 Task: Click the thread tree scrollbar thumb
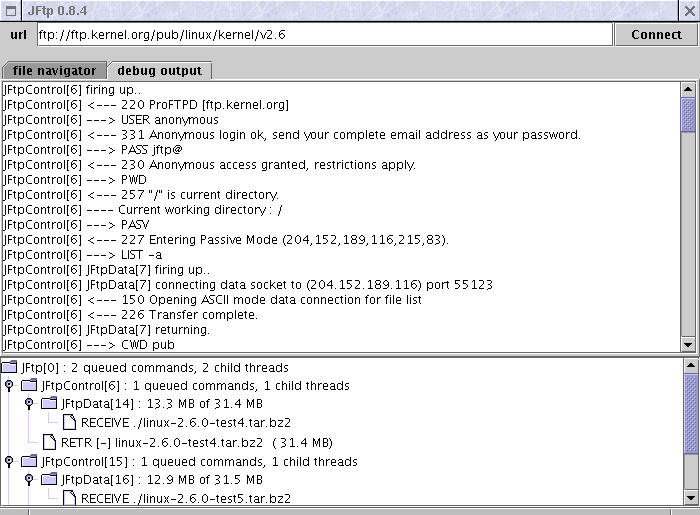(x=691, y=414)
